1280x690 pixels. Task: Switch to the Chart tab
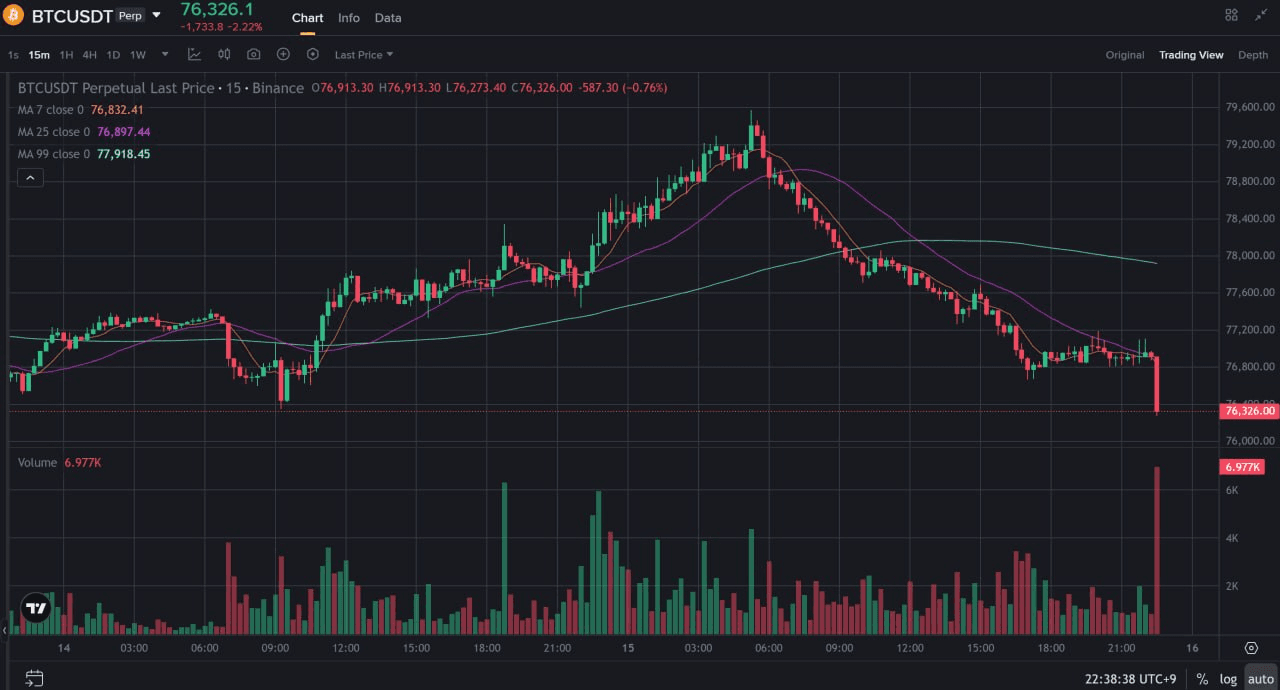tap(307, 18)
